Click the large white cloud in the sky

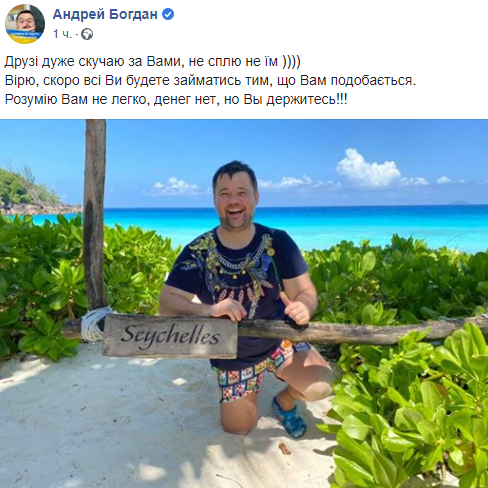(367, 168)
